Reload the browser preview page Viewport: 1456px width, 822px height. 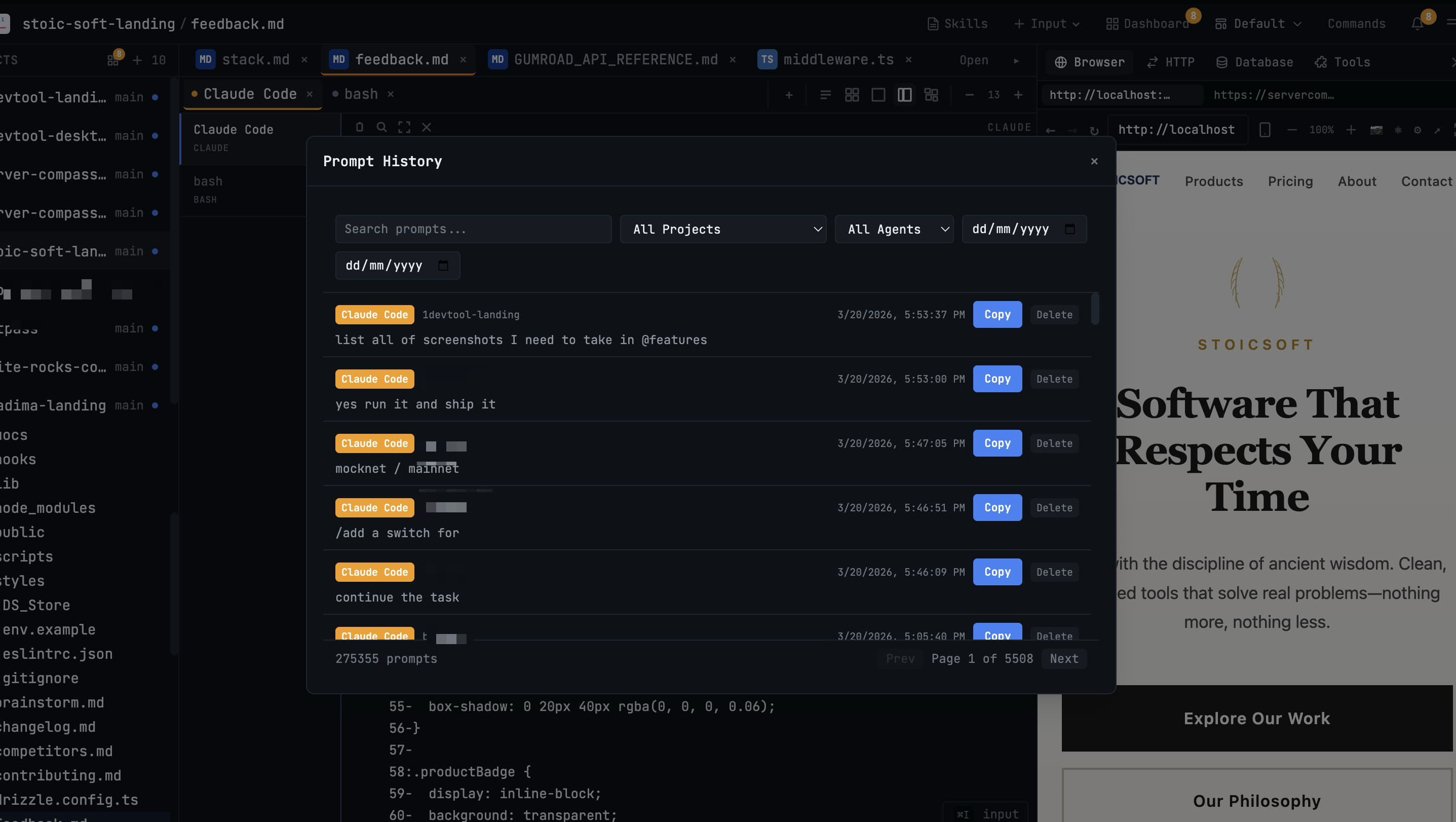click(x=1095, y=130)
